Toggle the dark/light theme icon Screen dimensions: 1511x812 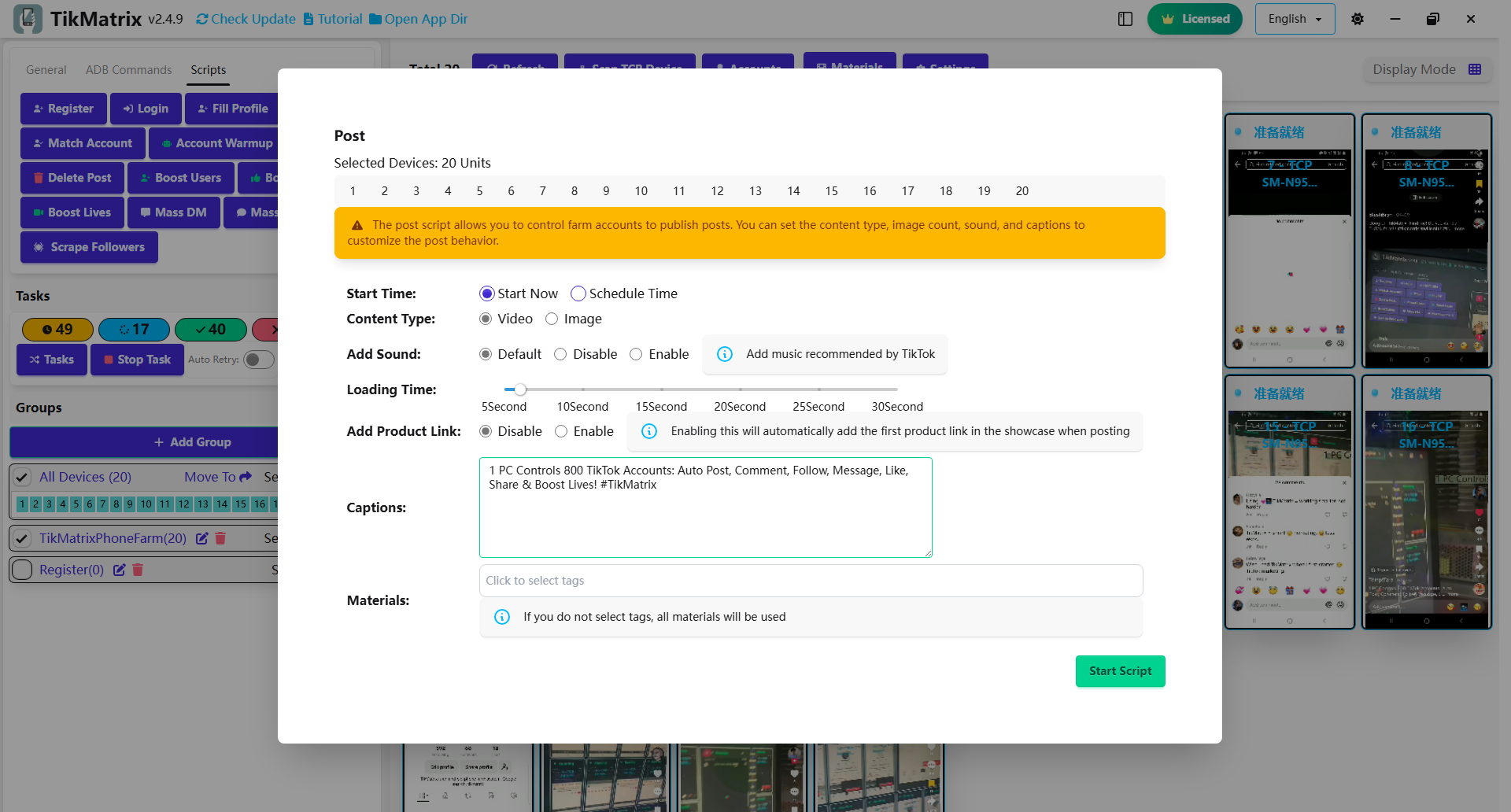tap(1358, 19)
